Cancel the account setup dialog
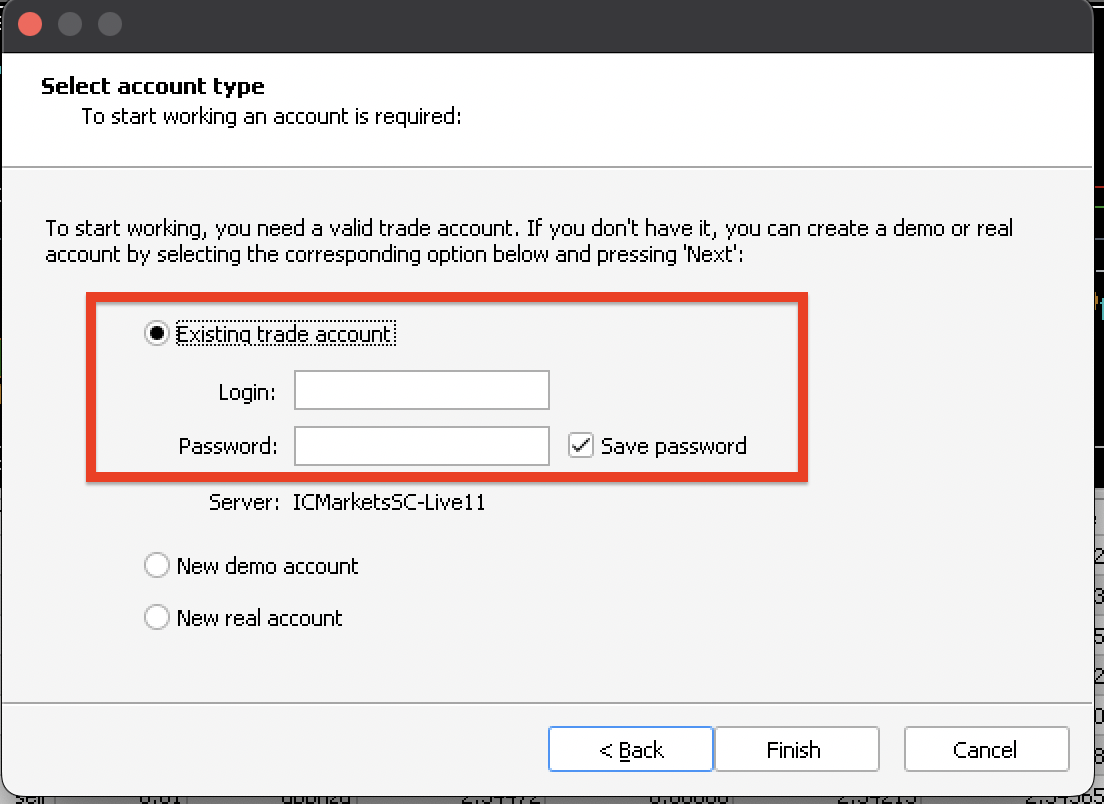This screenshot has height=804, width=1104. [x=985, y=749]
